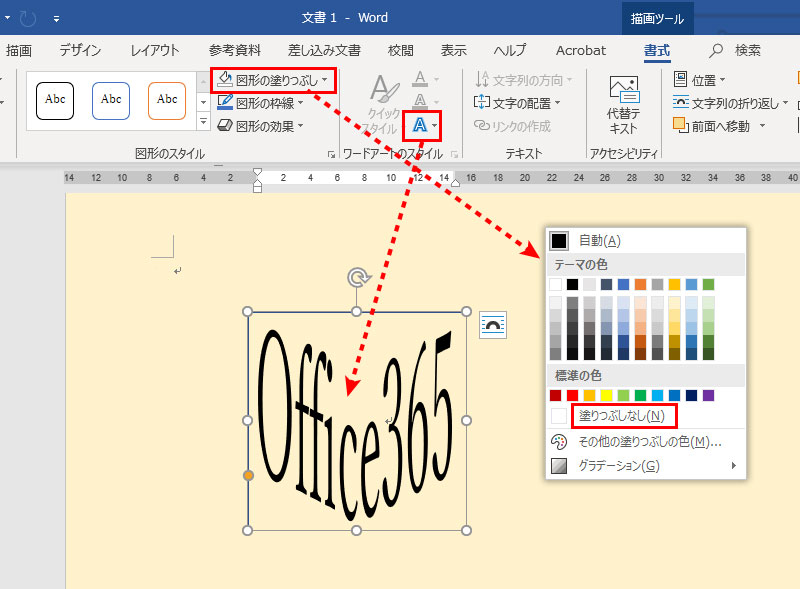Open the ワードアートのスタイル dialog launcher
This screenshot has width=800, height=589.
454,154
